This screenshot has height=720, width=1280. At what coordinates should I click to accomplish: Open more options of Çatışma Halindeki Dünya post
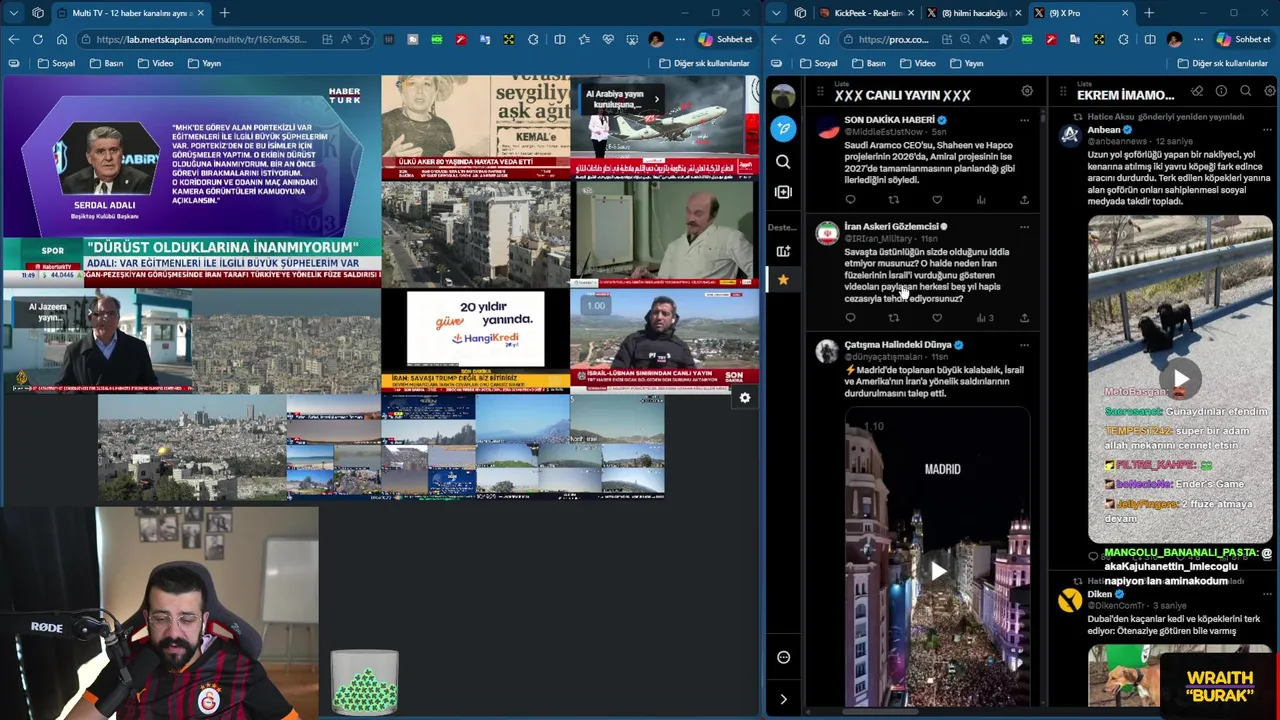coord(1024,345)
